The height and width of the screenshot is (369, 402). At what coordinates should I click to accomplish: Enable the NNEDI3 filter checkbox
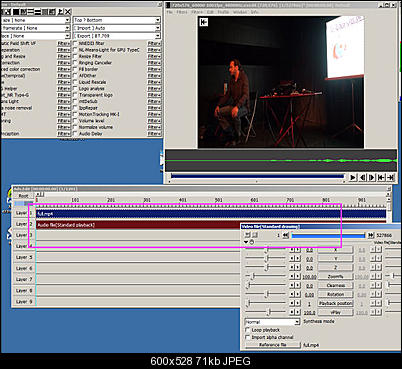(x=75, y=43)
